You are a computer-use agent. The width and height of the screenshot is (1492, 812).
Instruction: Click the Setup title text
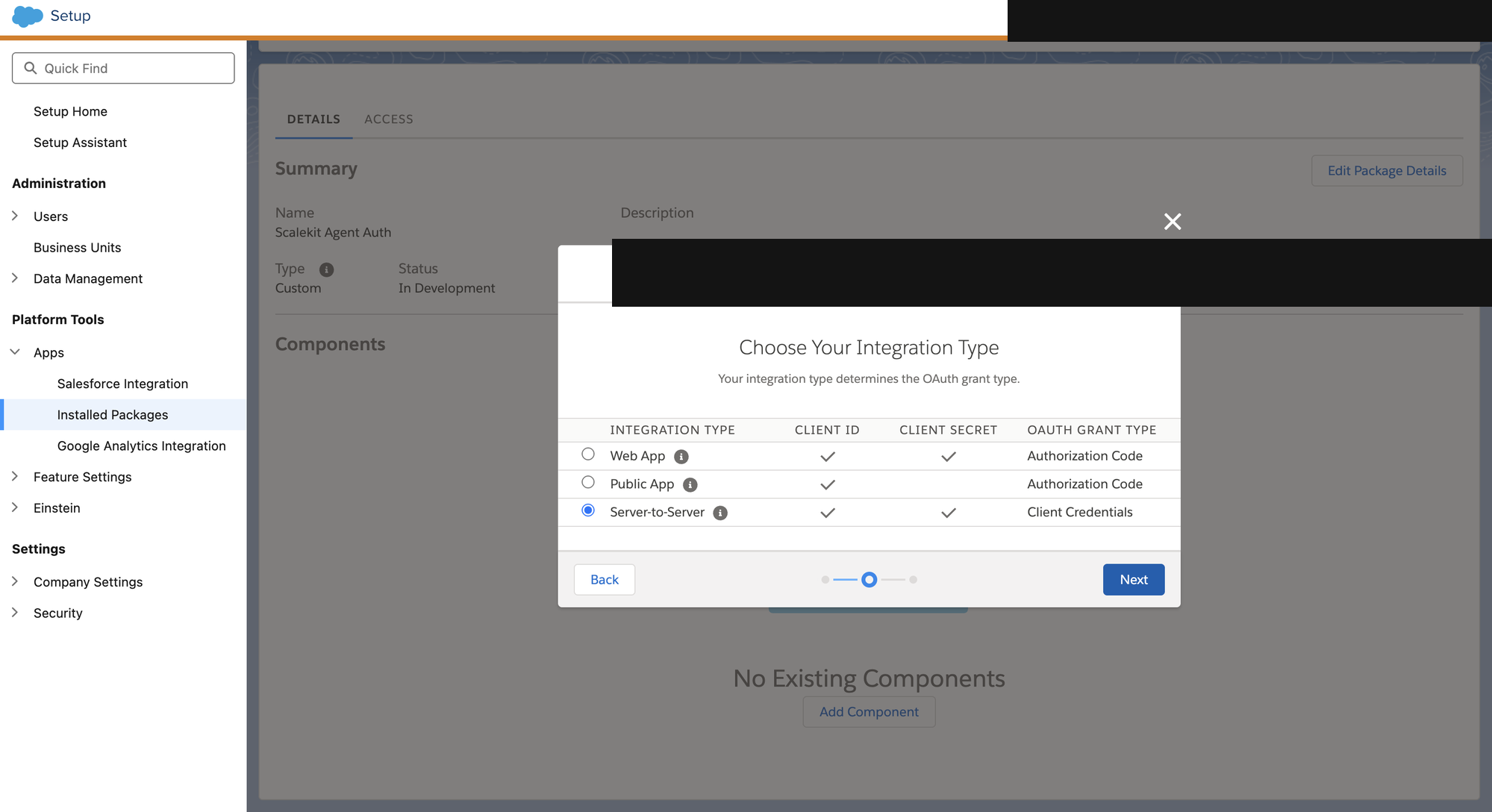[70, 16]
